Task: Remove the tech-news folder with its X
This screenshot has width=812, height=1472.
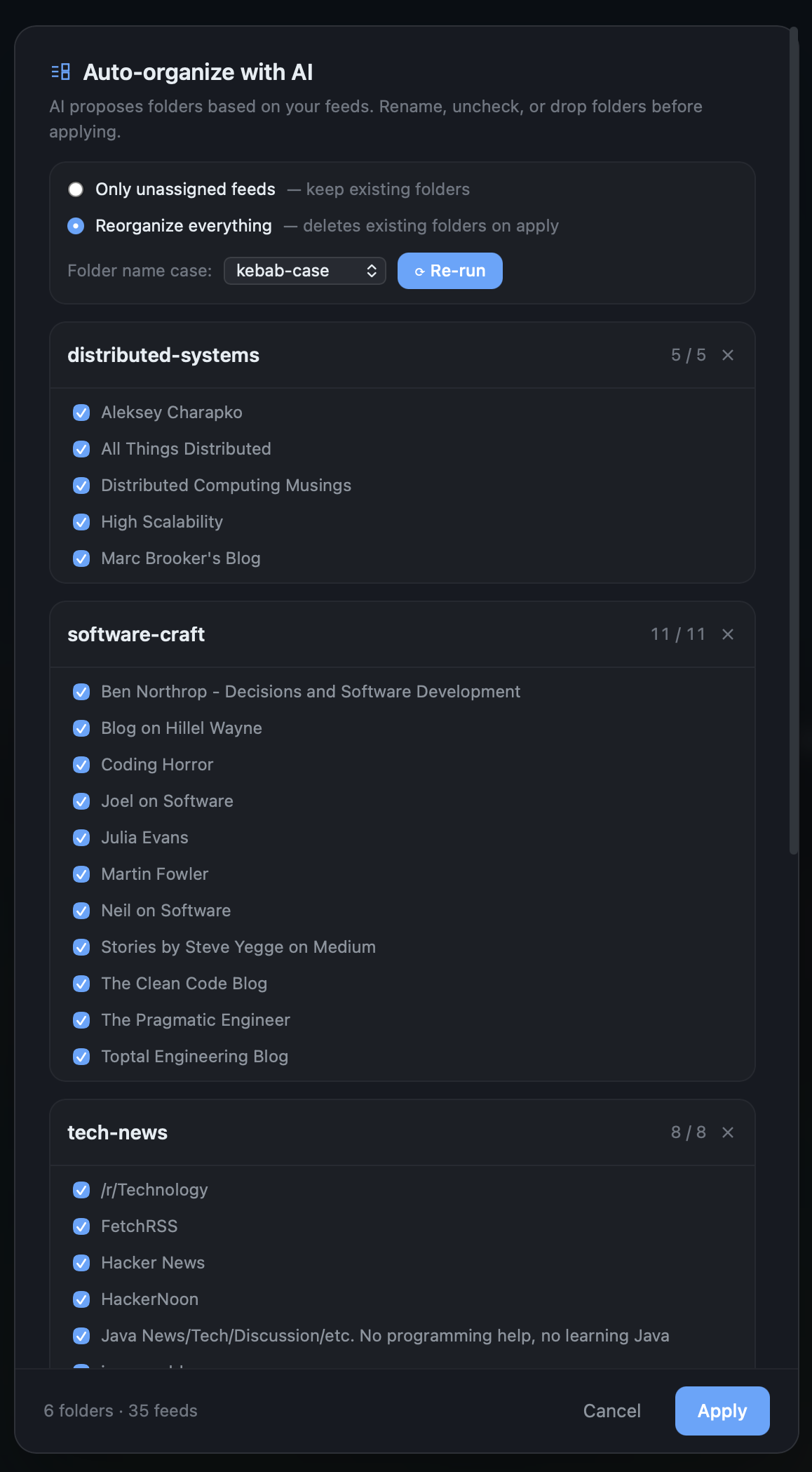Action: [x=728, y=1132]
